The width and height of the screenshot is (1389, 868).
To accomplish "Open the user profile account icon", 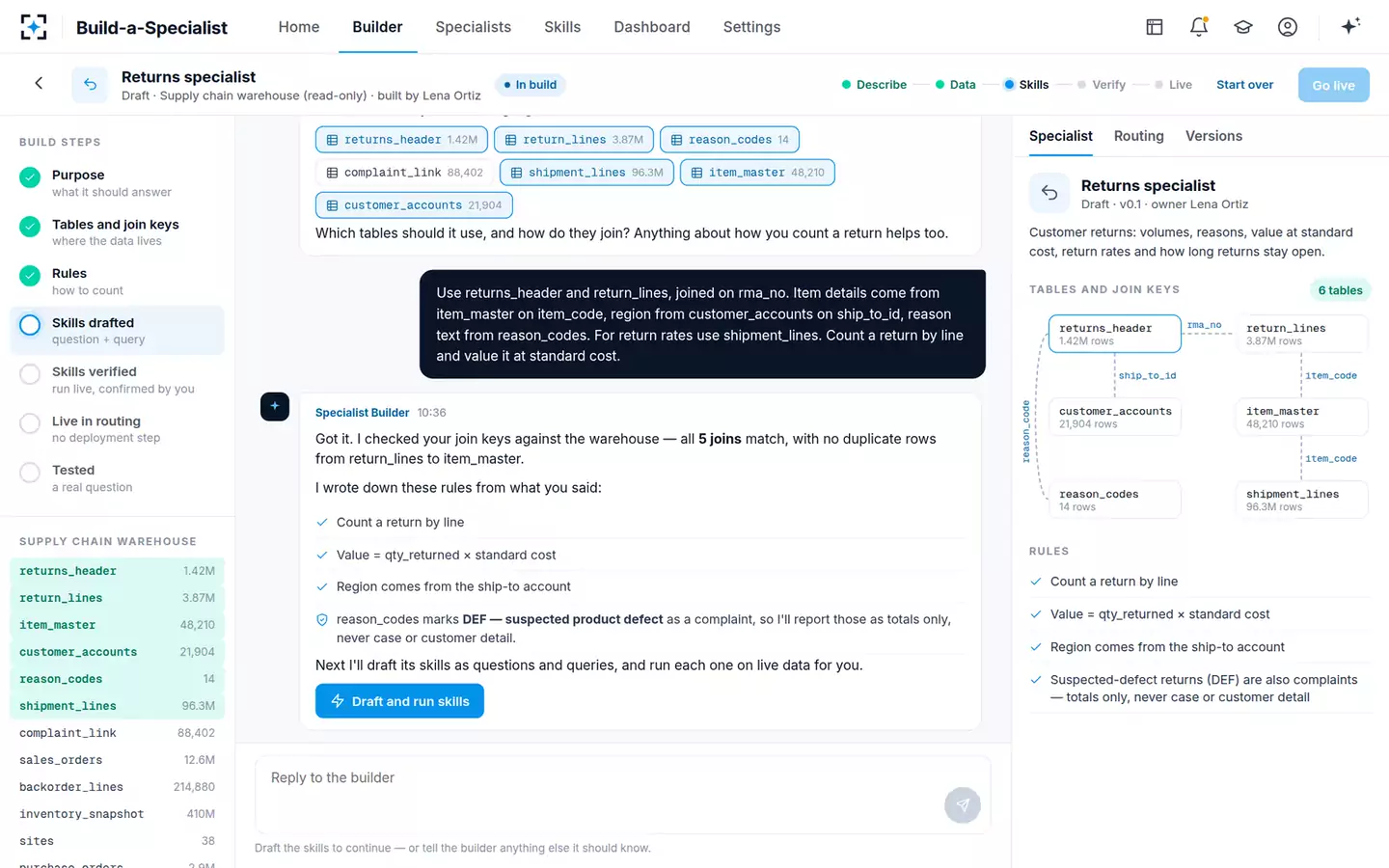I will (1288, 27).
